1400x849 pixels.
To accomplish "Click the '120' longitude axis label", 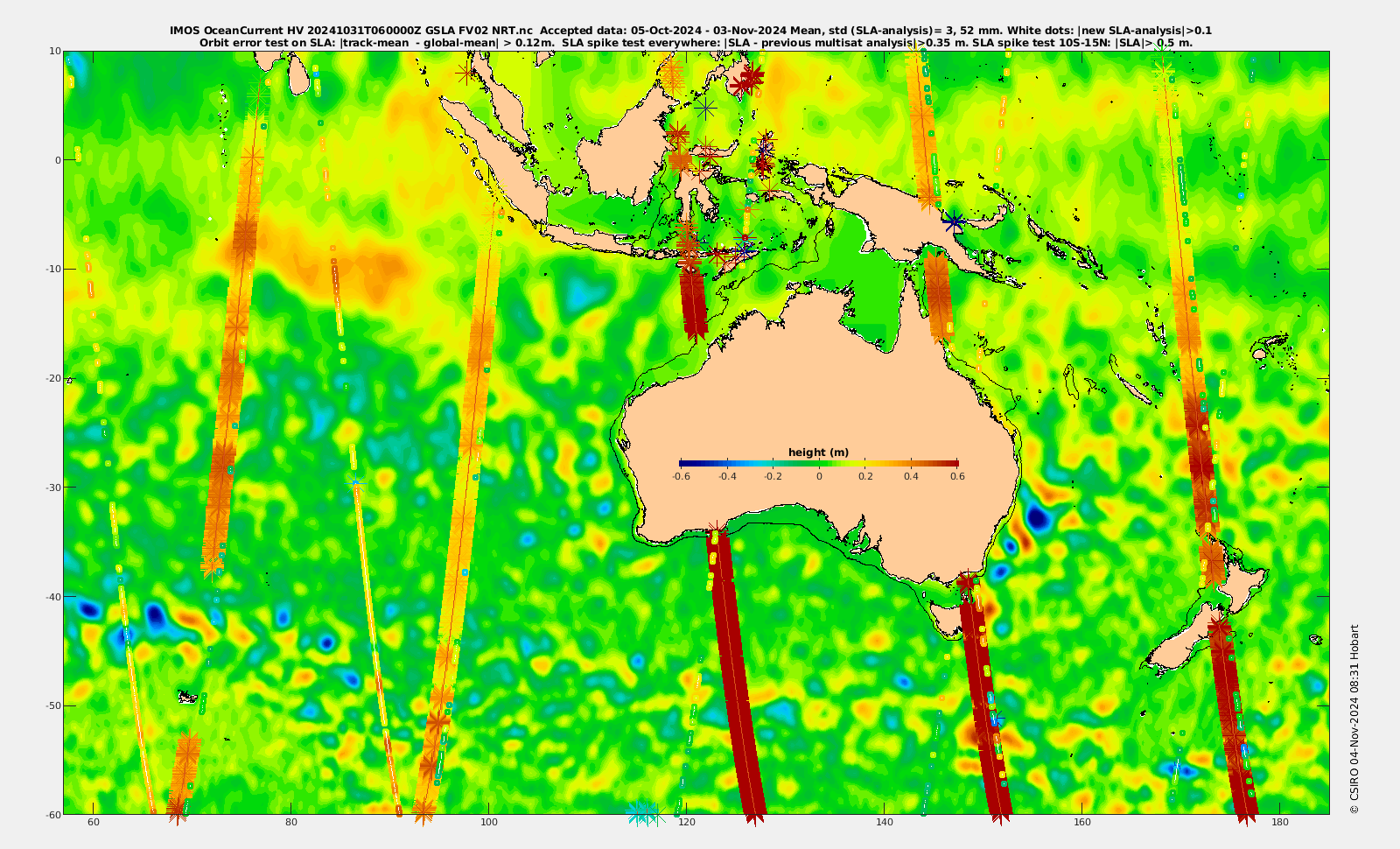I will (x=687, y=822).
